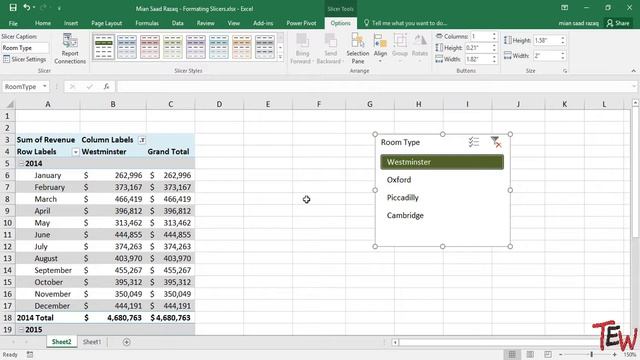Click the Group objects icon

[x=400, y=49]
